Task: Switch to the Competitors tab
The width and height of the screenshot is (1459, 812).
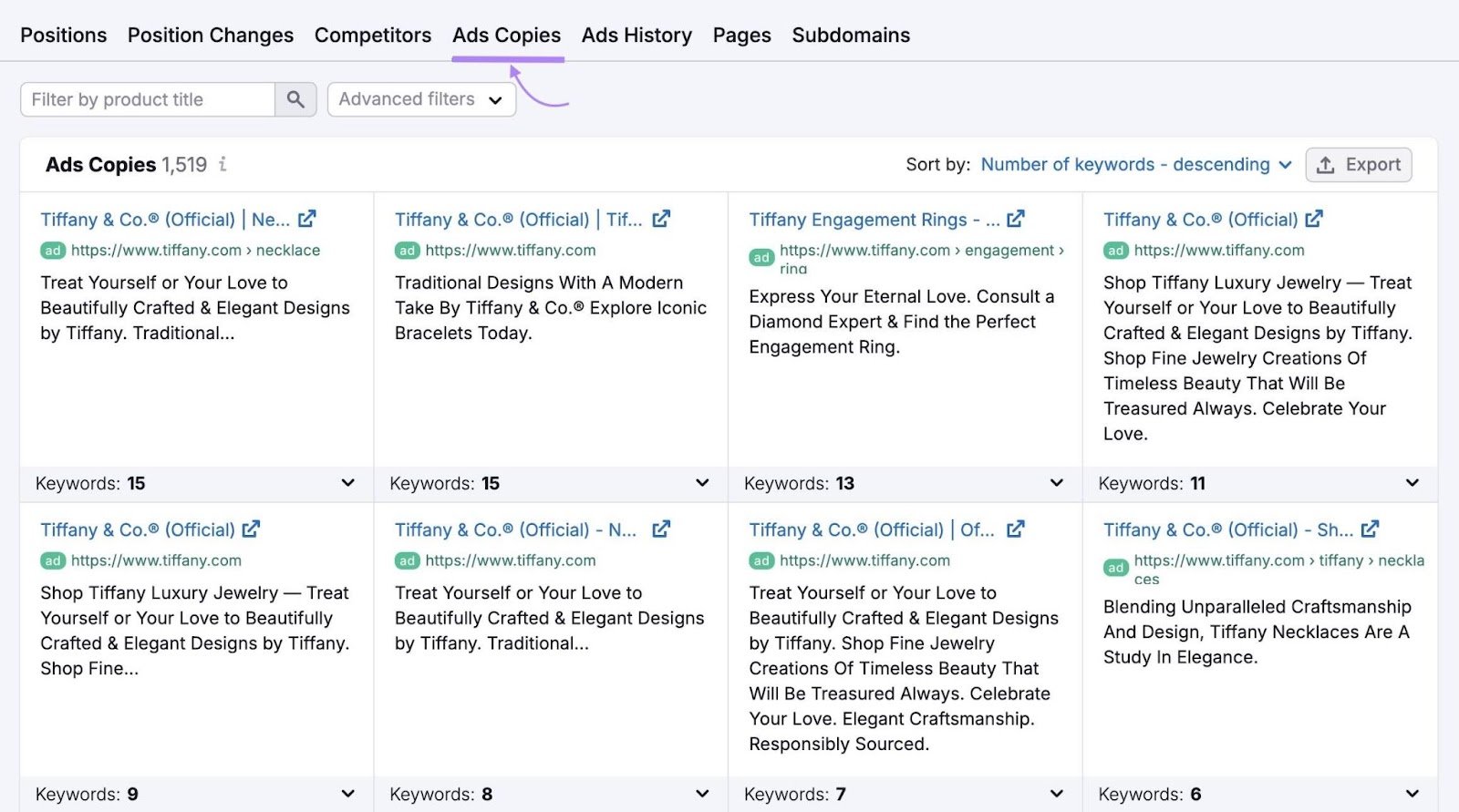Action: pyautogui.click(x=373, y=35)
